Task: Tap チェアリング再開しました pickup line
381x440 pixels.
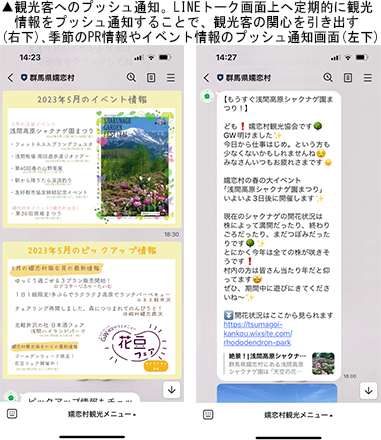Action: (x=88, y=309)
